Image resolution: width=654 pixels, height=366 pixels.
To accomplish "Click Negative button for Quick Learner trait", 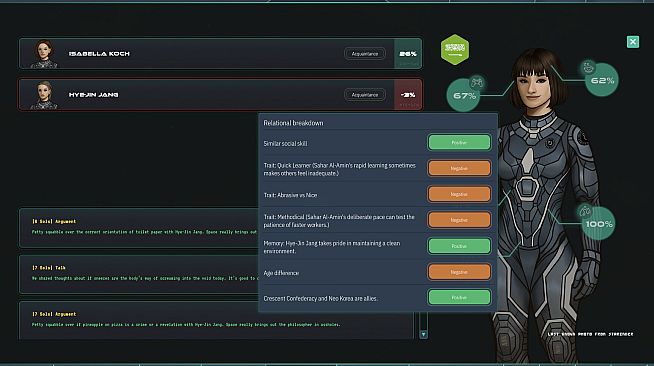I will (x=459, y=168).
